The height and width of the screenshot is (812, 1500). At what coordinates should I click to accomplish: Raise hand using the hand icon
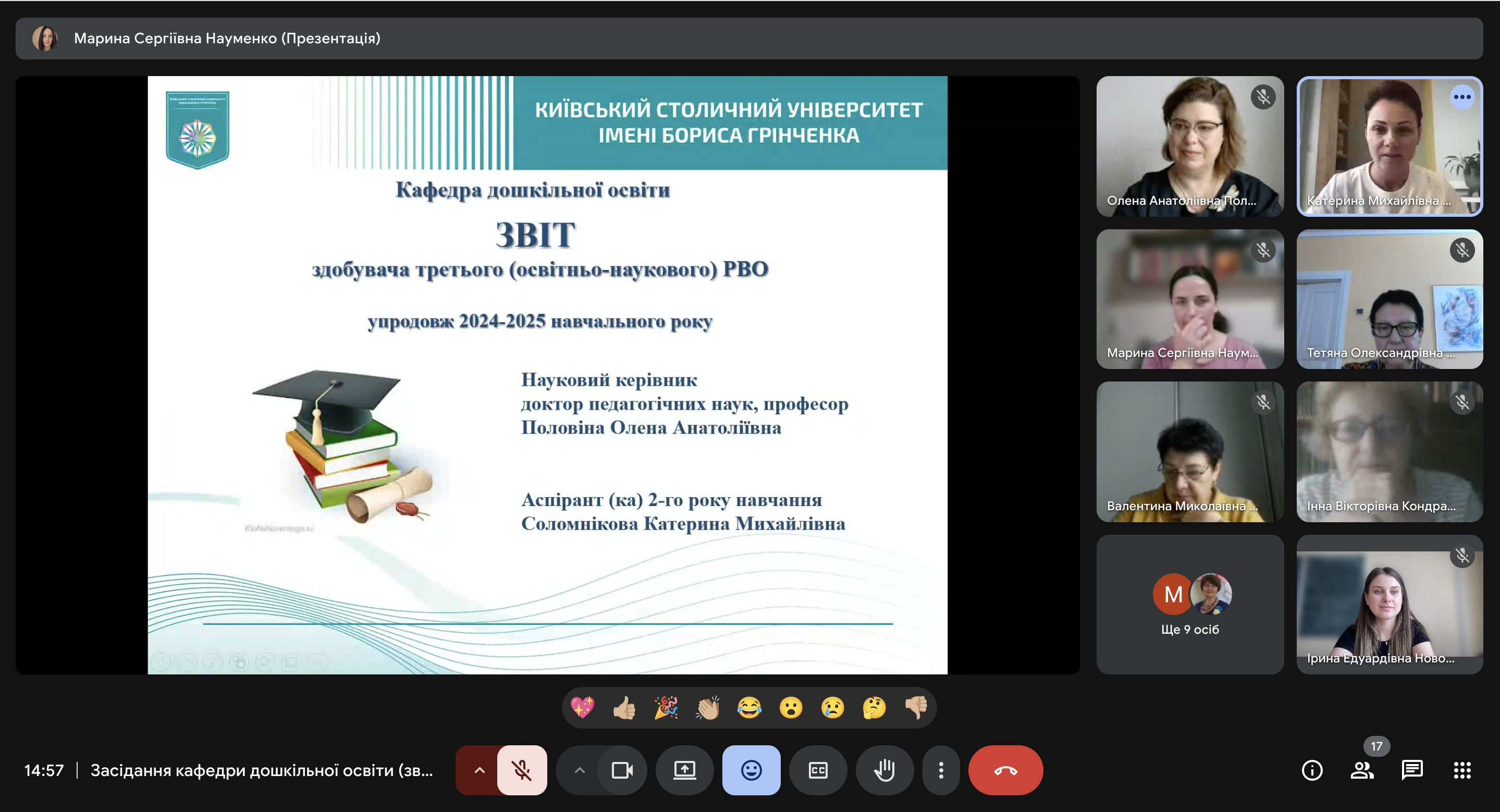coord(884,770)
